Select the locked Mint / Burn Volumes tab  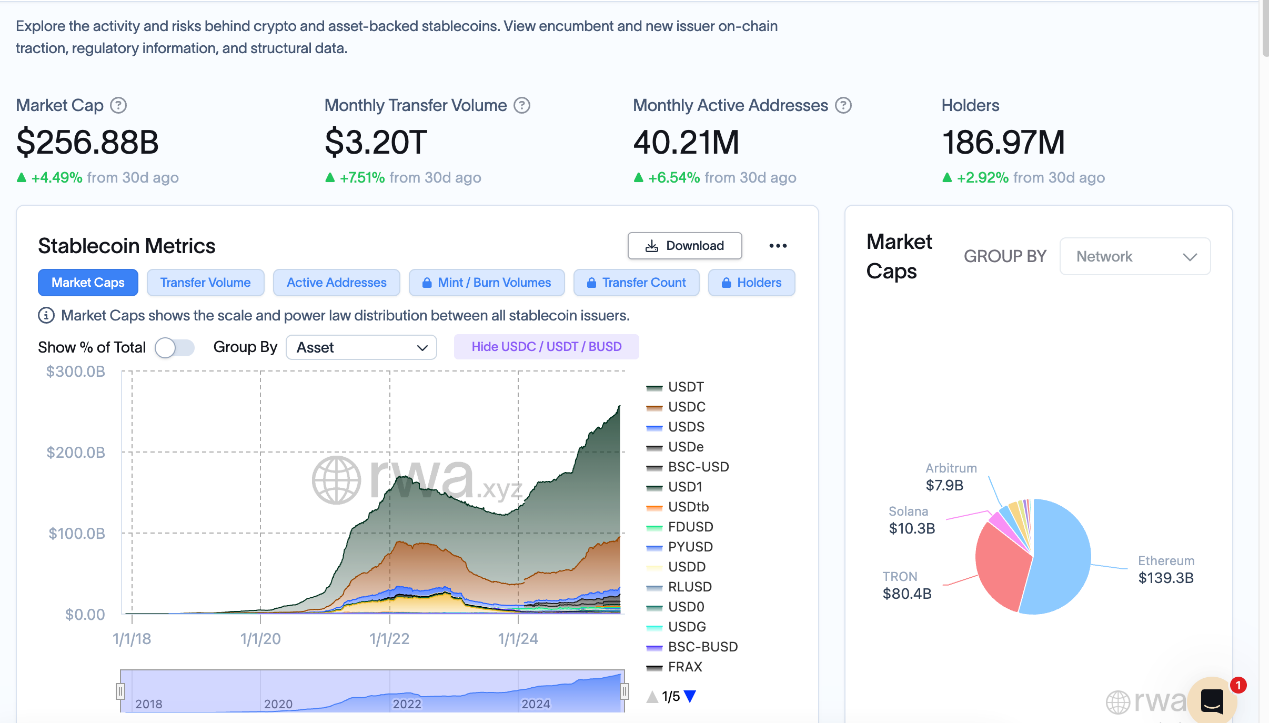[x=486, y=283]
